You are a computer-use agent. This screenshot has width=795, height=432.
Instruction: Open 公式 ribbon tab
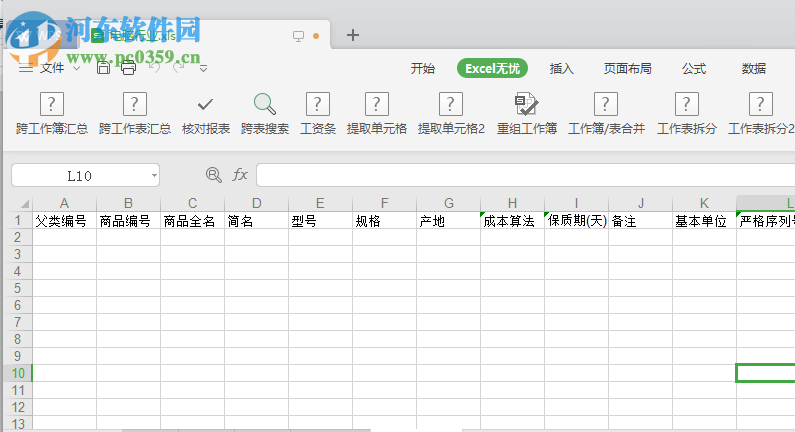694,68
